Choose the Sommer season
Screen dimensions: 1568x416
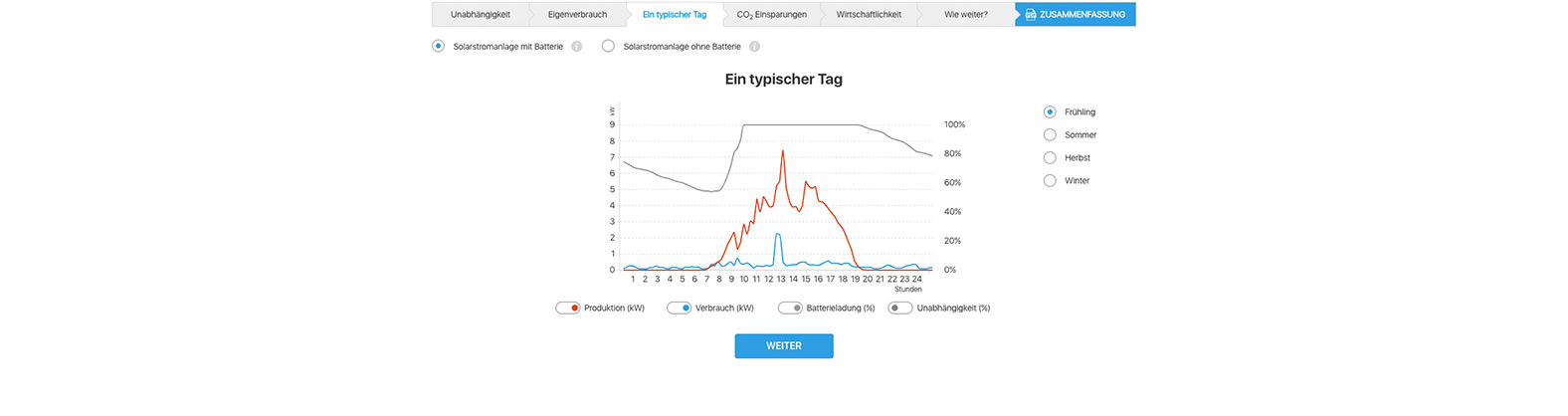click(x=1050, y=135)
